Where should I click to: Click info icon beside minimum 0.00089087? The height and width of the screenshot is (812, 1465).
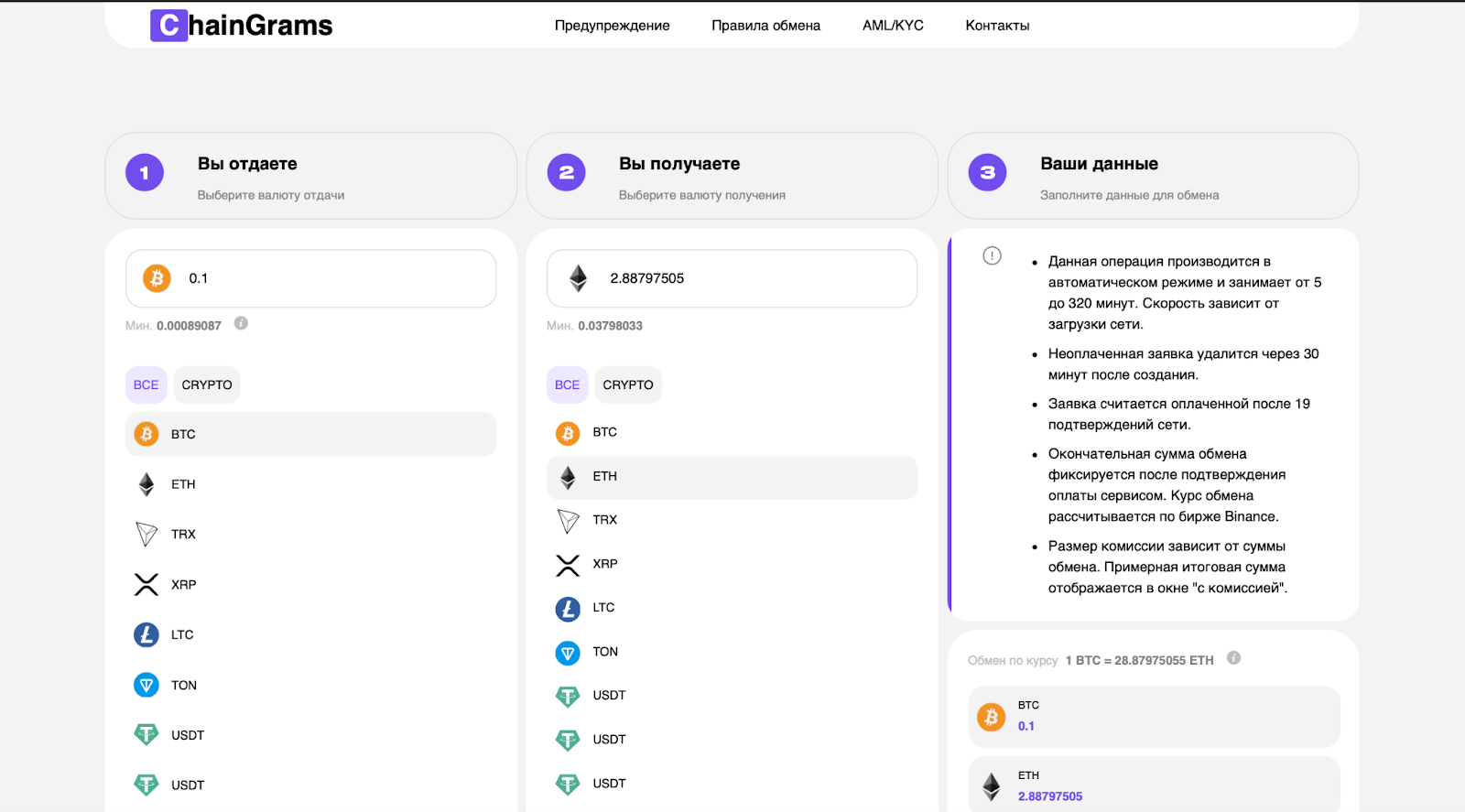tap(241, 323)
